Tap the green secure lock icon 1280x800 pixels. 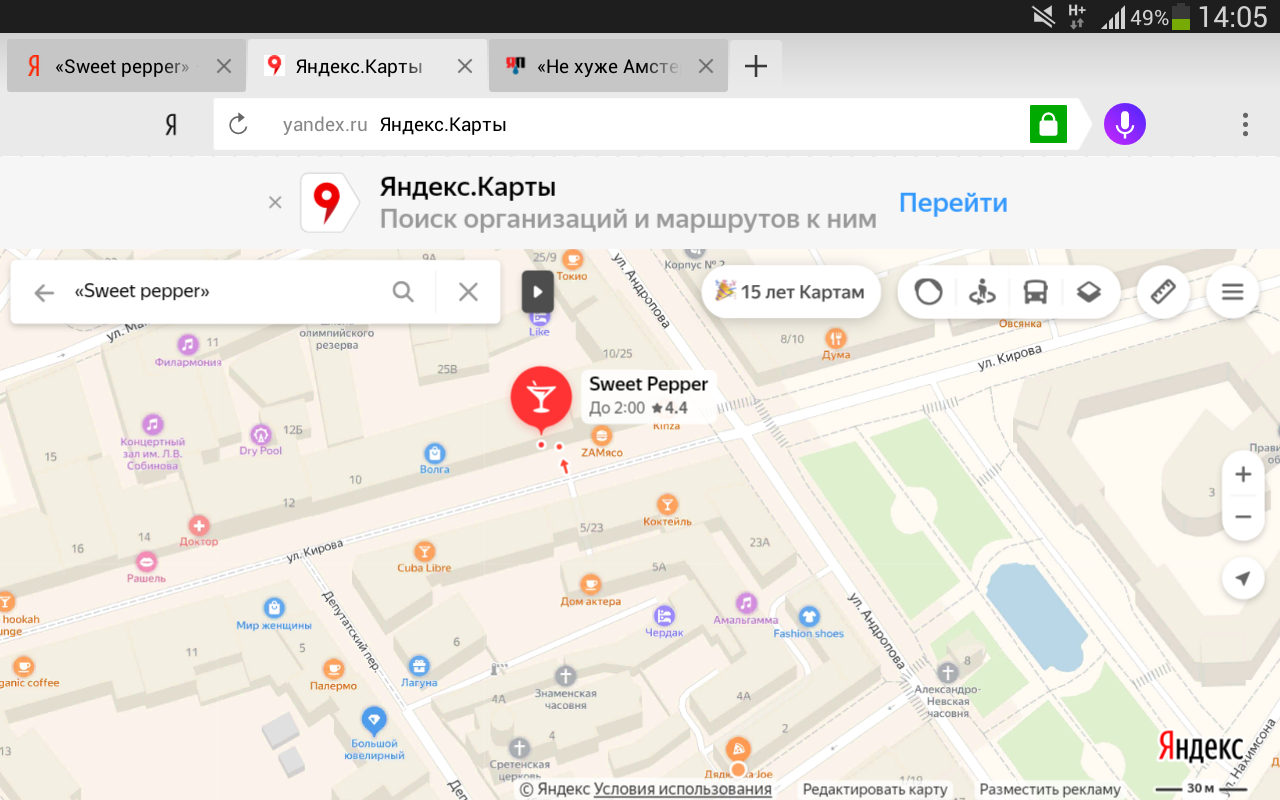[x=1048, y=125]
